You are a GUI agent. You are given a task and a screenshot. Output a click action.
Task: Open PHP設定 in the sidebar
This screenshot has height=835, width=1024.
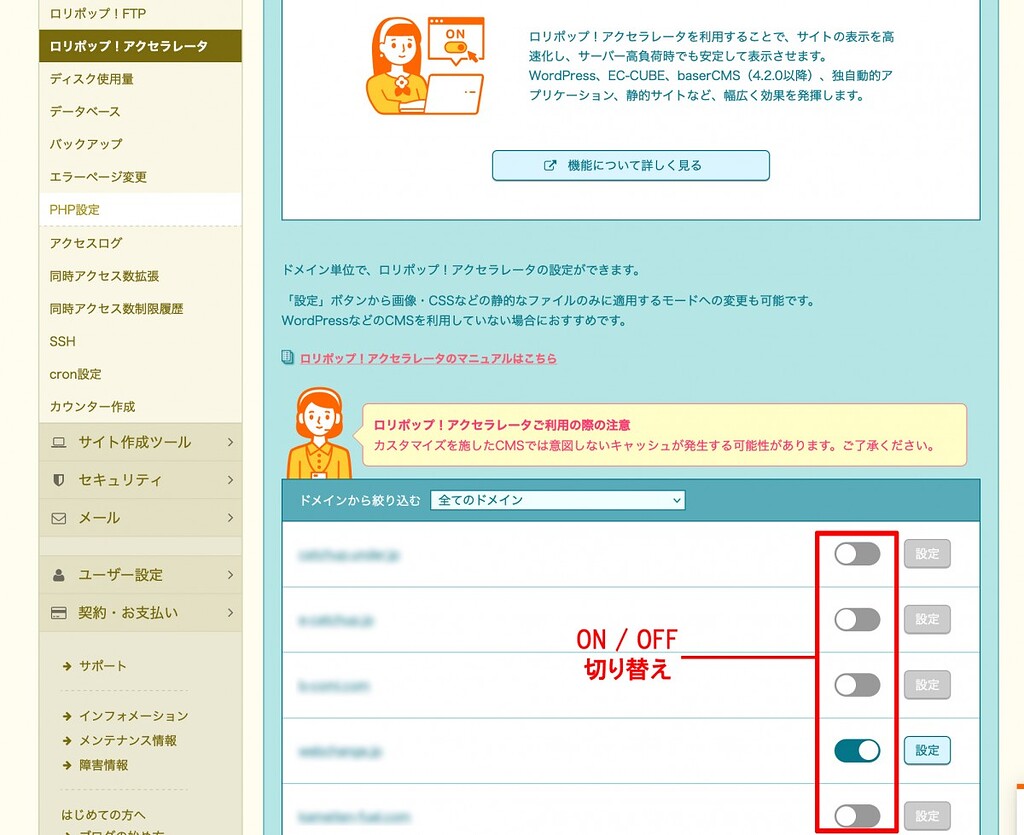coord(75,210)
